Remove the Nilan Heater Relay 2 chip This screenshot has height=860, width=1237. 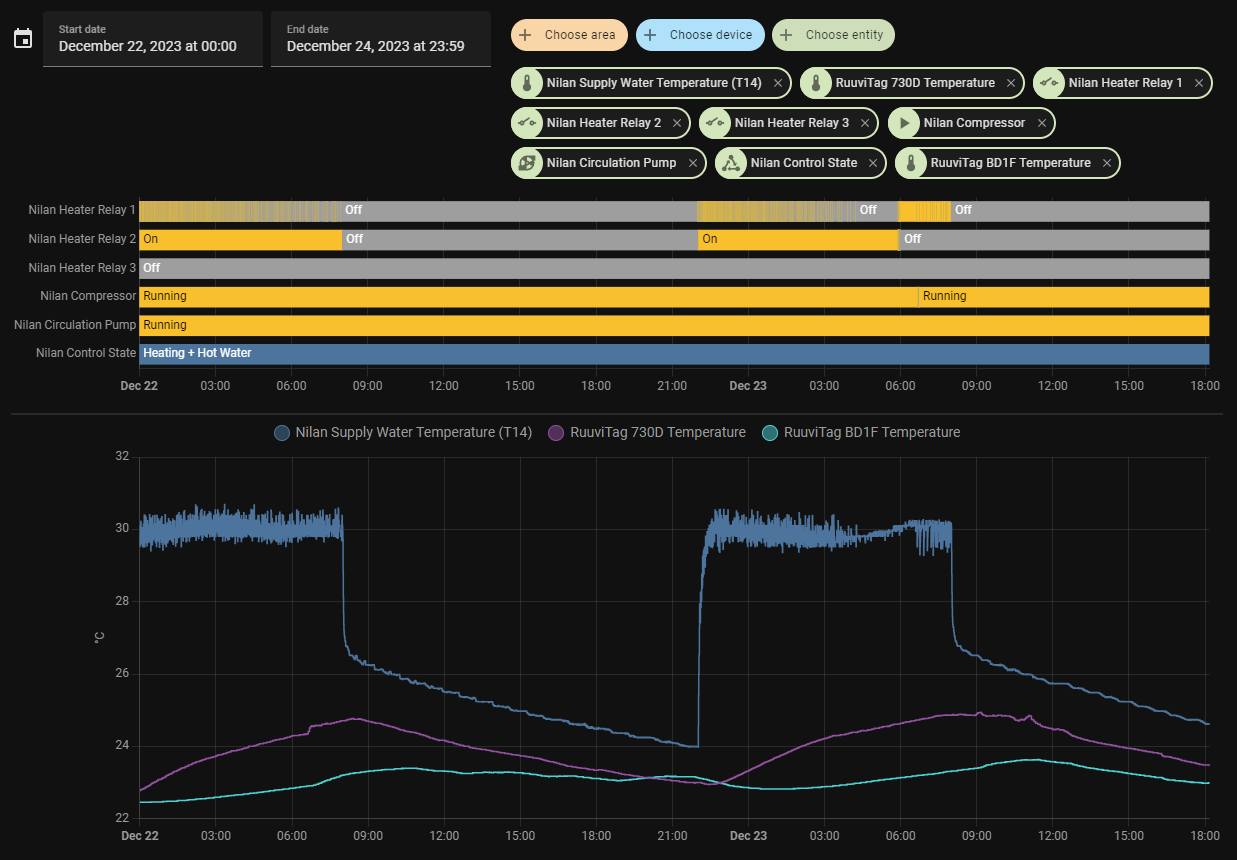click(677, 123)
